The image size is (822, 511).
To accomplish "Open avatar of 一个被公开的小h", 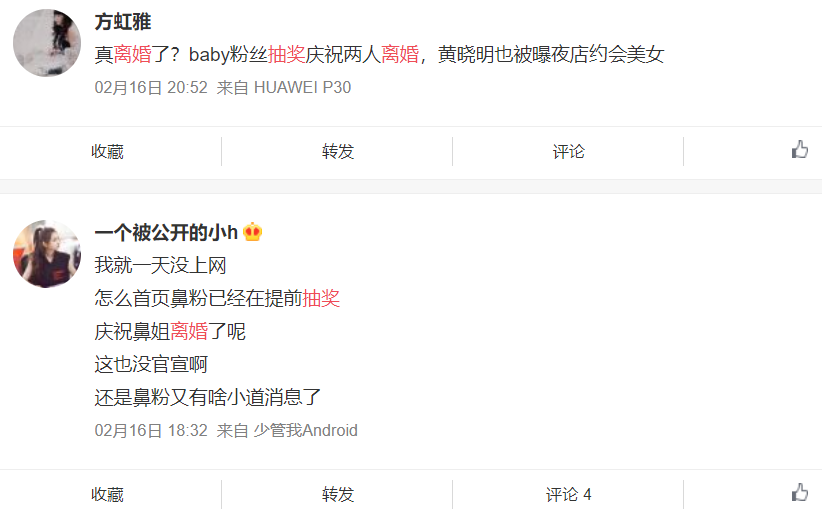I will [x=47, y=254].
